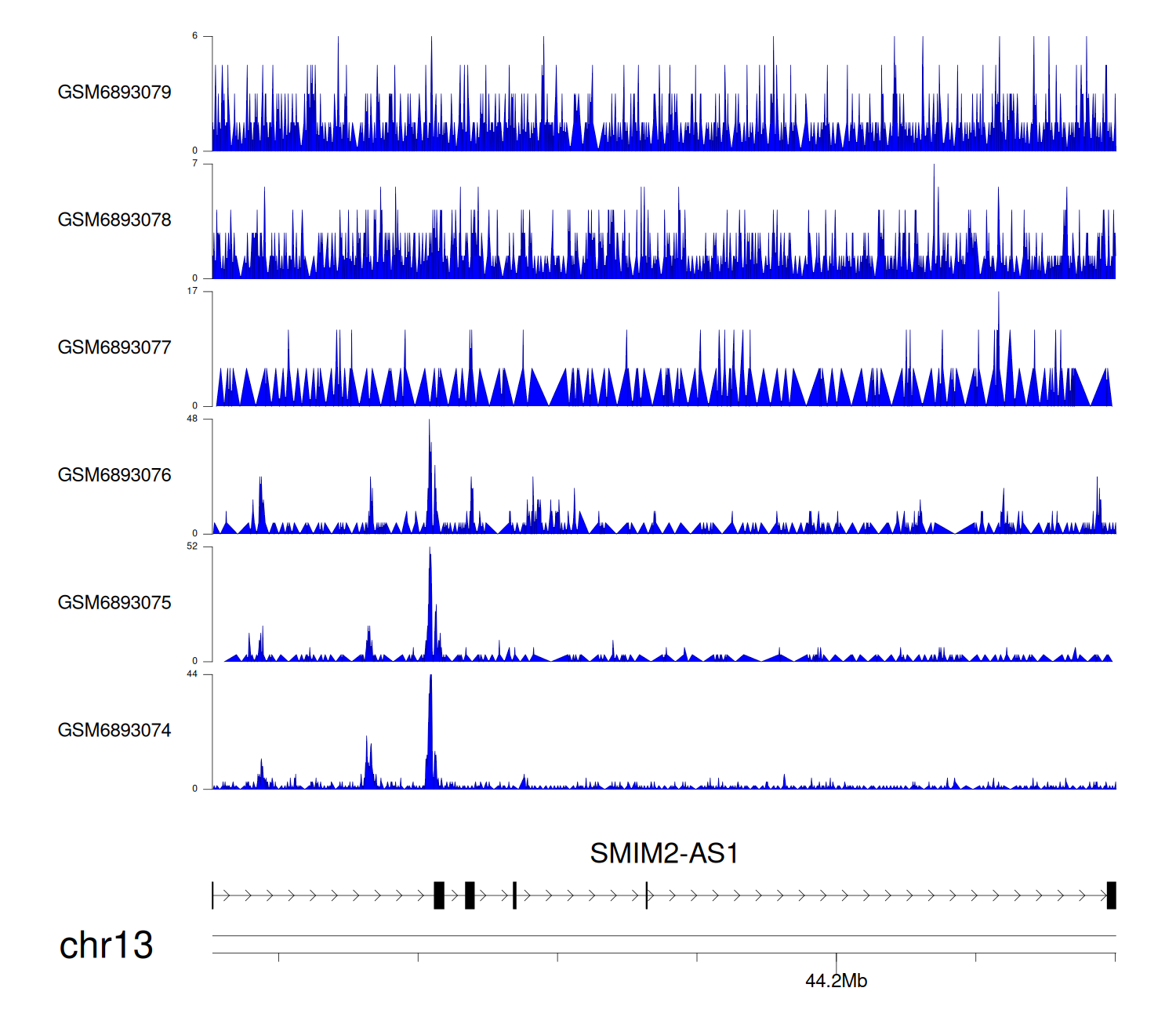Select the GSM6893074 track name
1176x1035 pixels.
click(x=114, y=731)
